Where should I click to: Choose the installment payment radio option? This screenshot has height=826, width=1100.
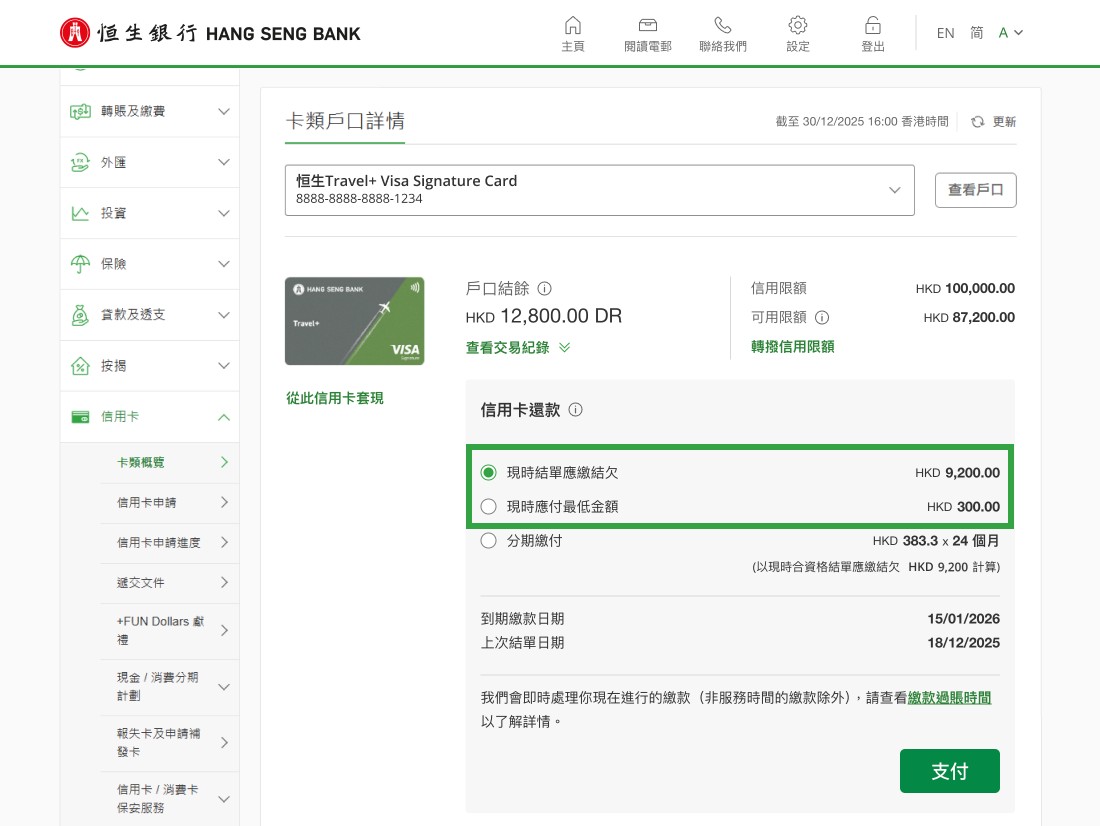[x=488, y=541]
